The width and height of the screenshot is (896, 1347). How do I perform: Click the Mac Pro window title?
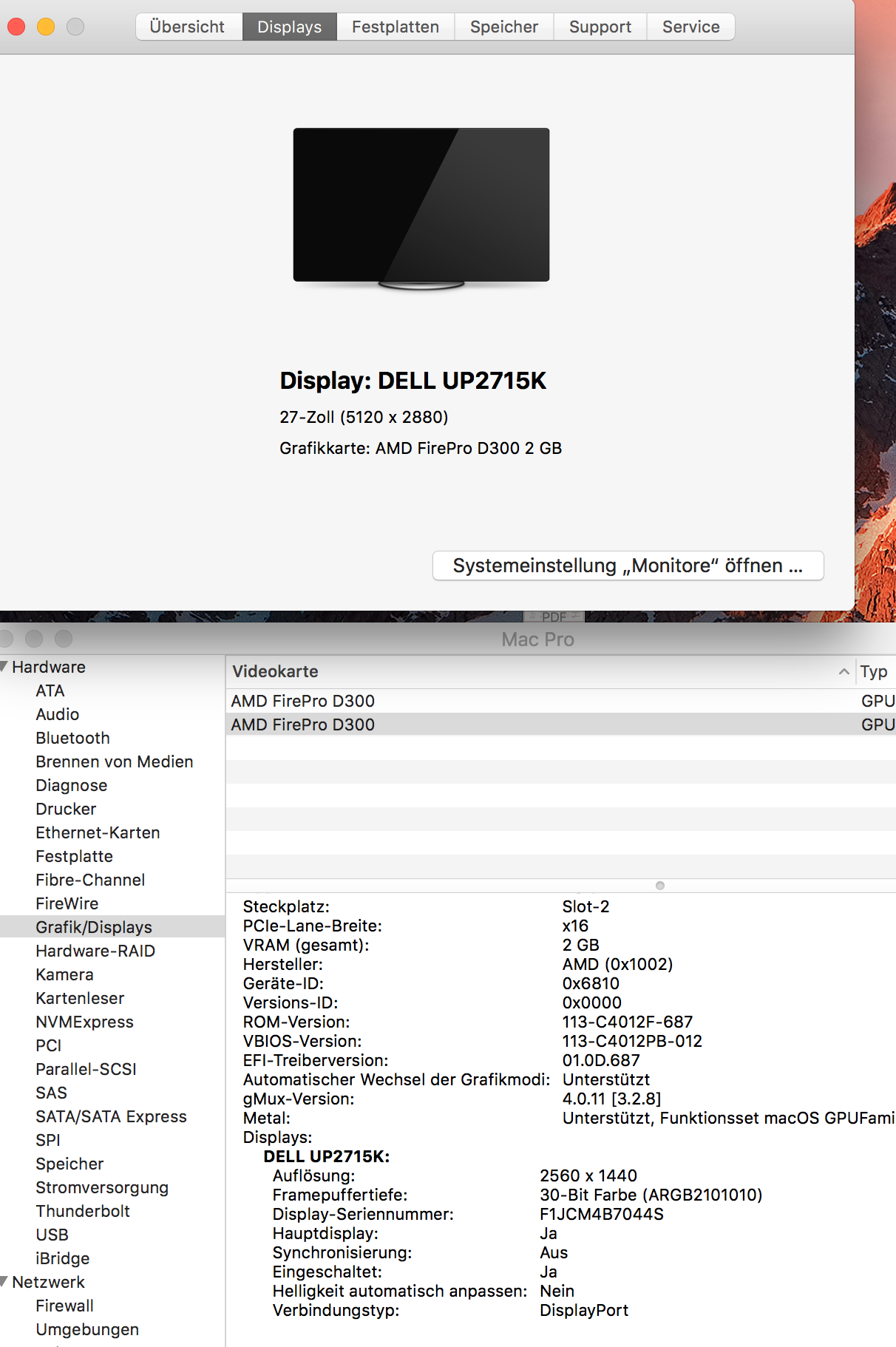537,639
